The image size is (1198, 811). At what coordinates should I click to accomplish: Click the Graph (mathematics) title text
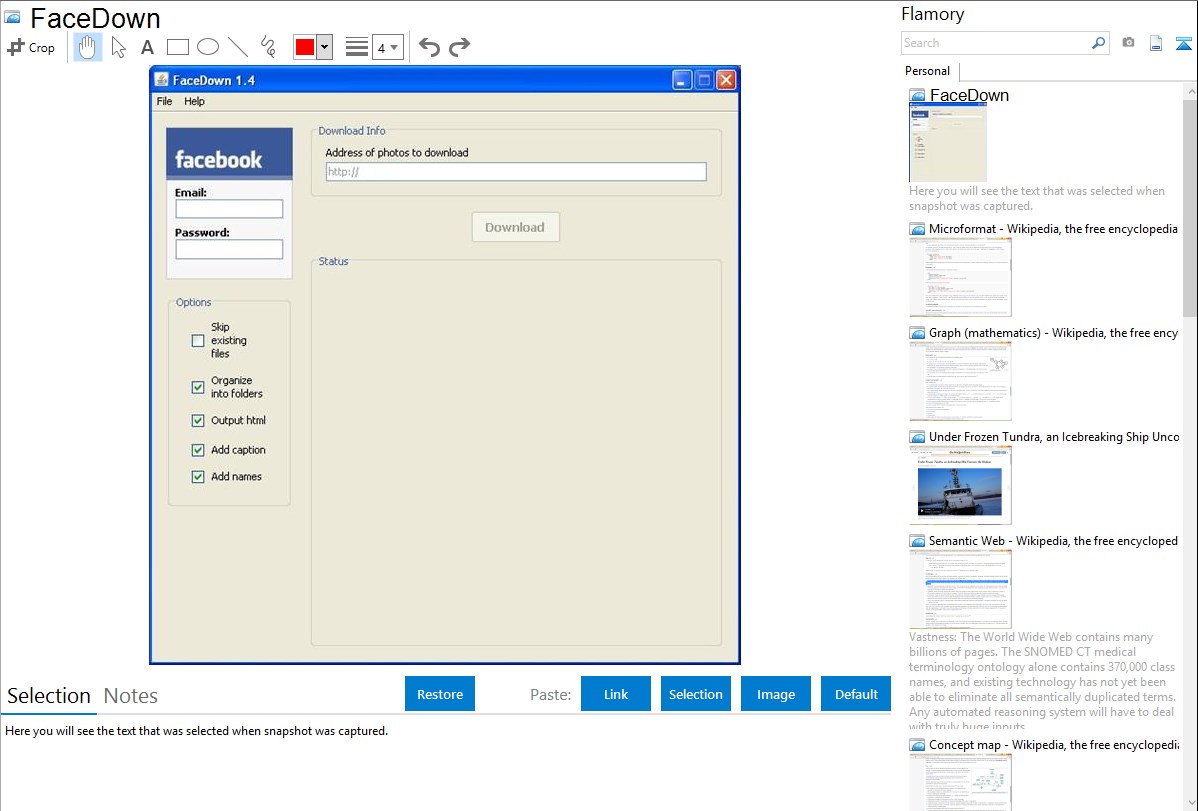click(x=1053, y=333)
